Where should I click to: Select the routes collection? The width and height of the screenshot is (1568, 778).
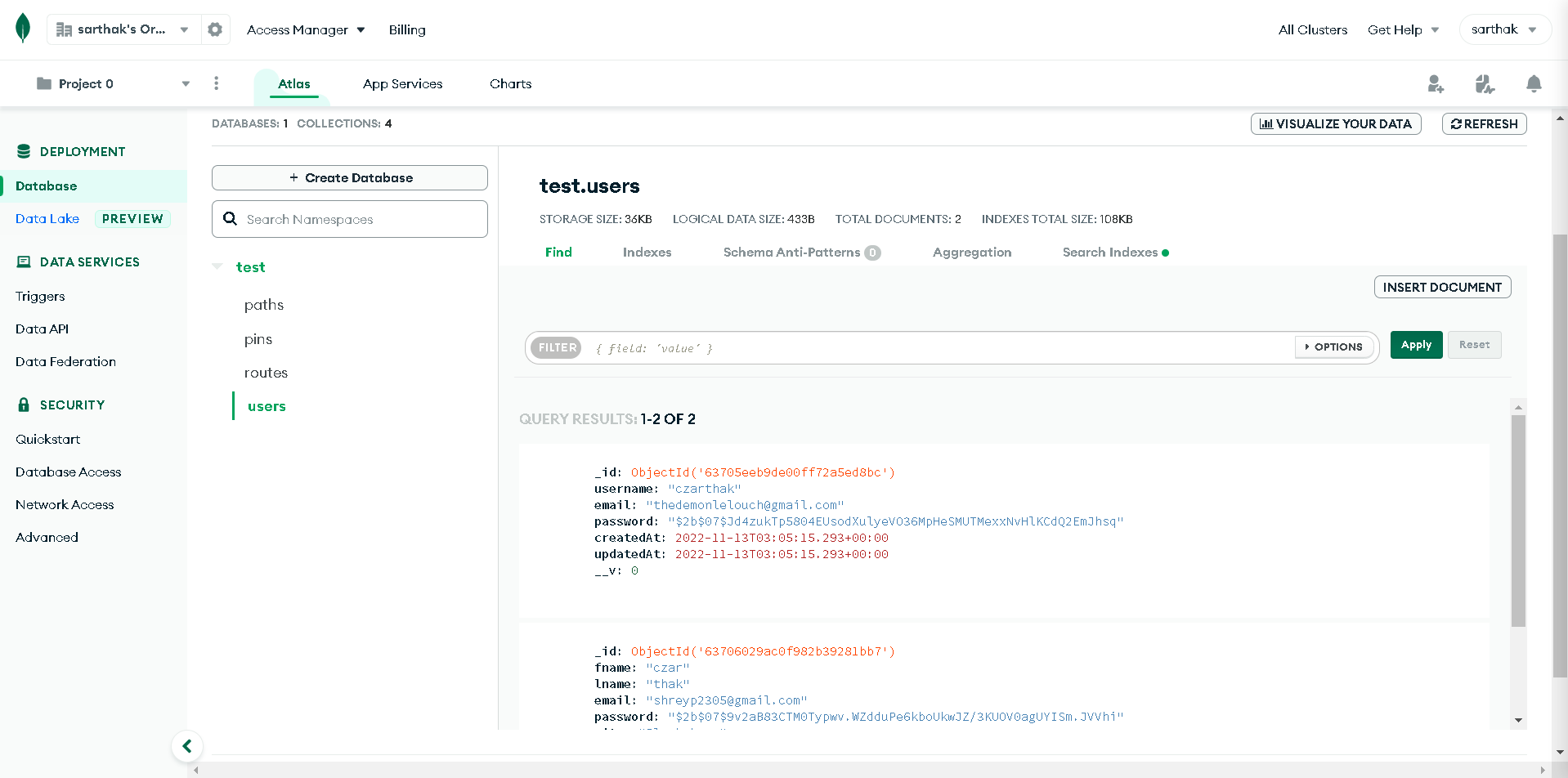tap(266, 373)
